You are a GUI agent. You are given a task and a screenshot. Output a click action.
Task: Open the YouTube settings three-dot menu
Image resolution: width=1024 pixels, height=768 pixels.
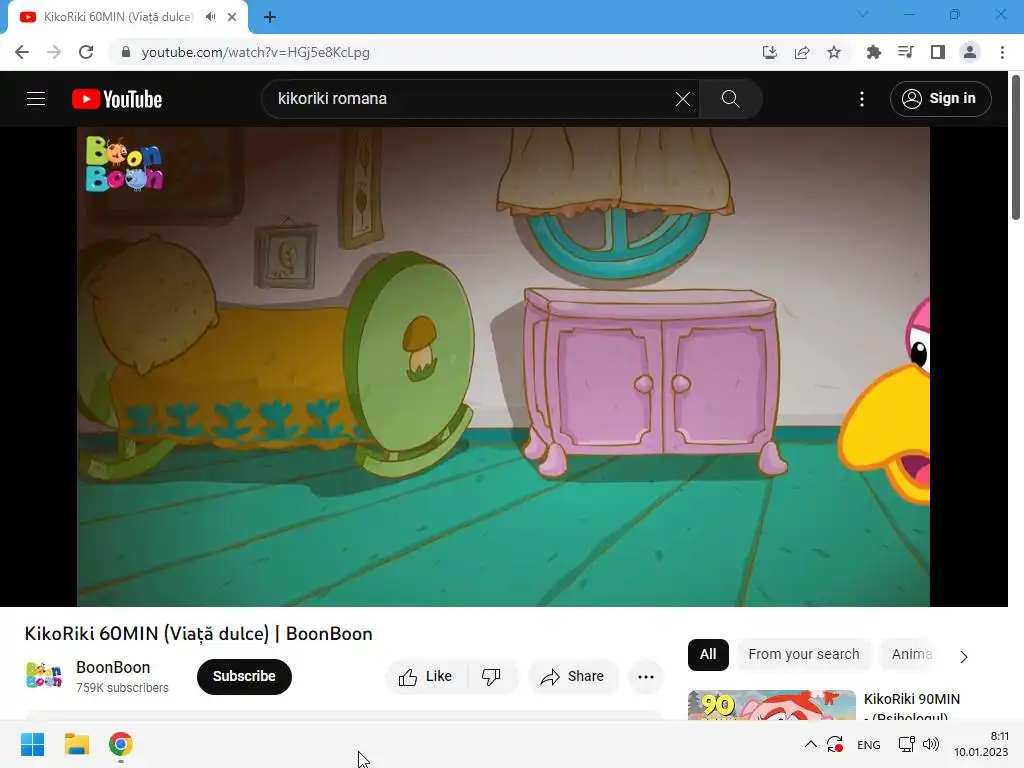[862, 99]
